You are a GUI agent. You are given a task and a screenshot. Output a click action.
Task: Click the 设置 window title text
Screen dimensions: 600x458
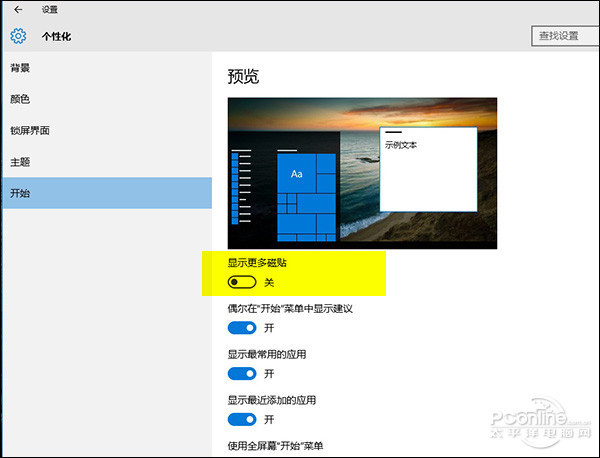pos(49,9)
